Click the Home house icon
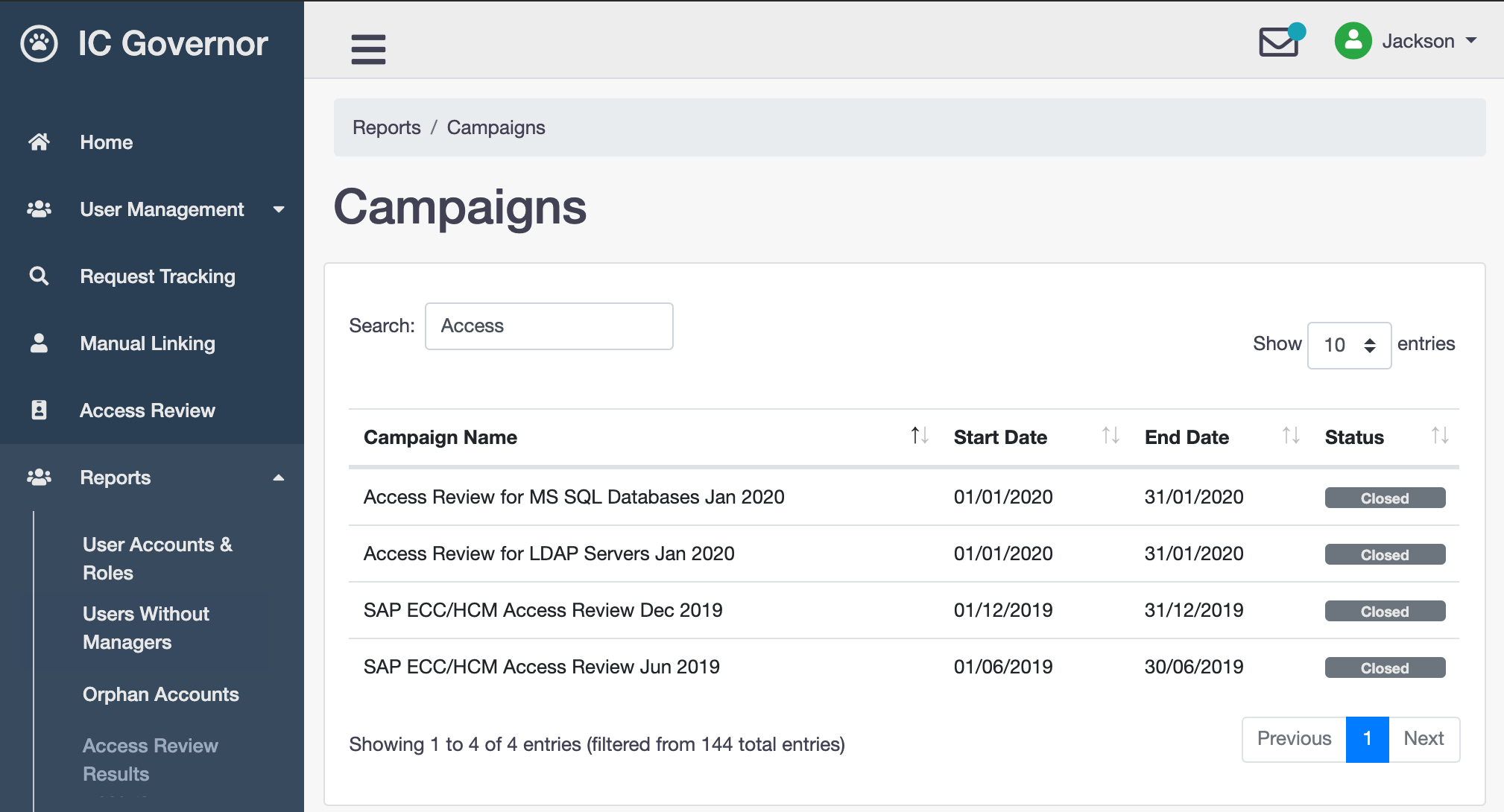The height and width of the screenshot is (812, 1504). point(39,142)
